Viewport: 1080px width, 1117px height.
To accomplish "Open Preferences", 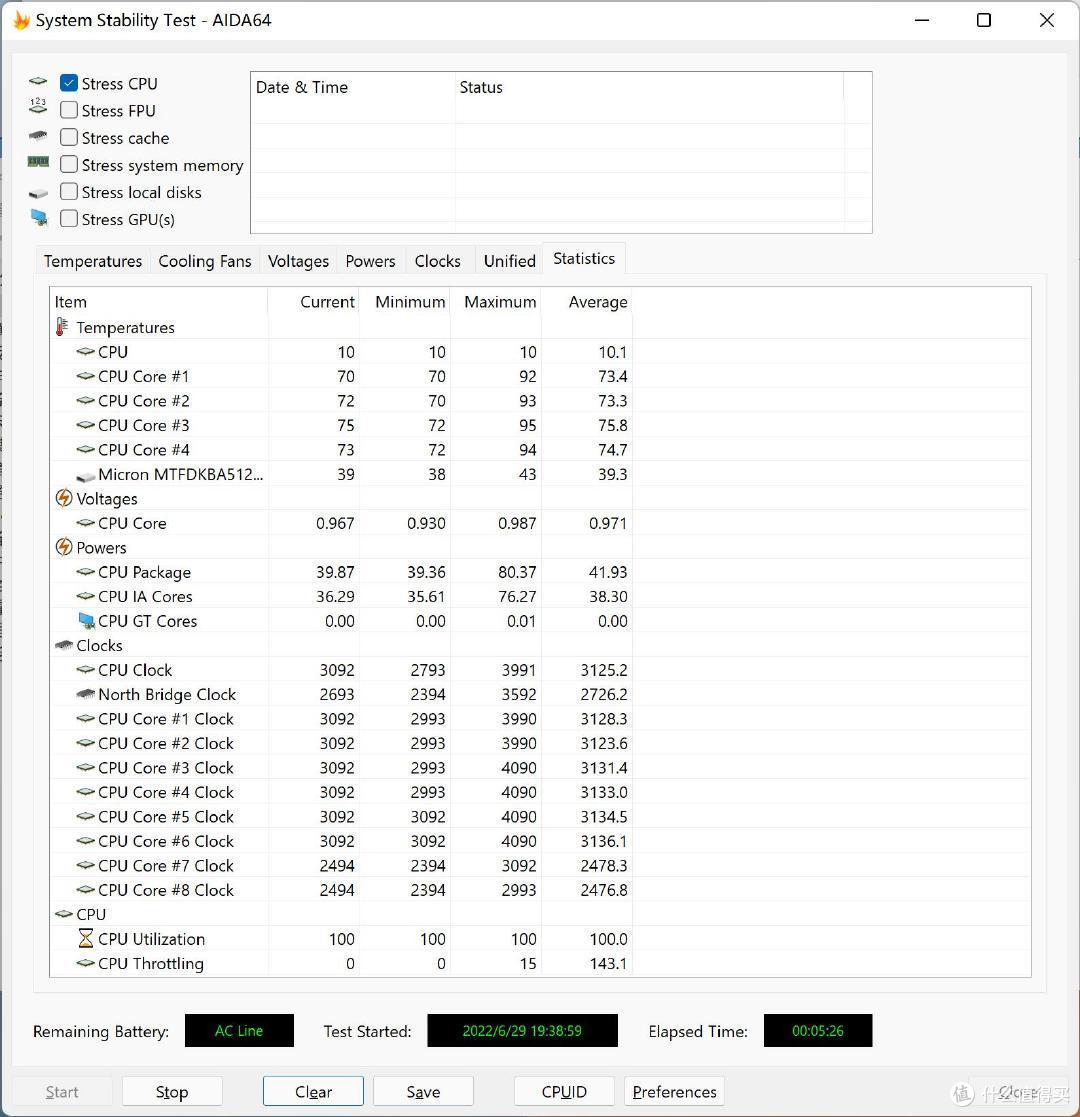I will click(675, 1091).
